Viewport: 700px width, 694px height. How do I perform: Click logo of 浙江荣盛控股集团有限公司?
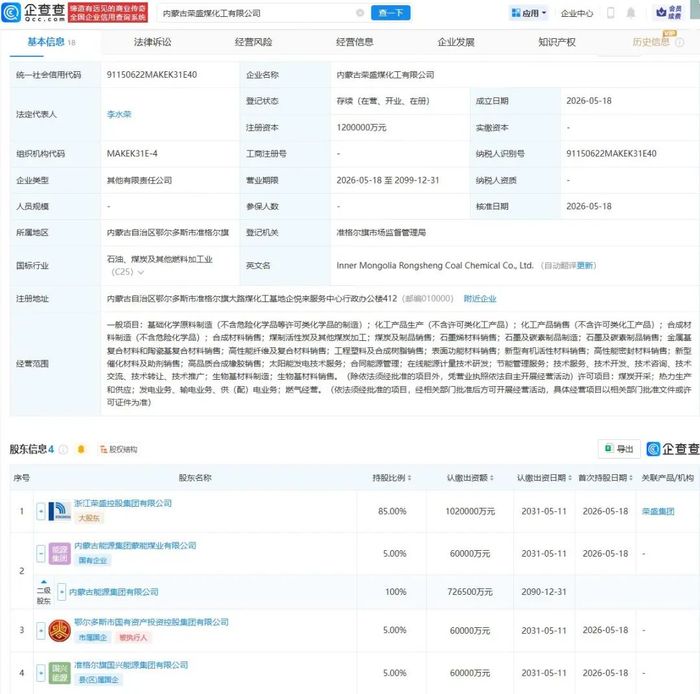59,511
